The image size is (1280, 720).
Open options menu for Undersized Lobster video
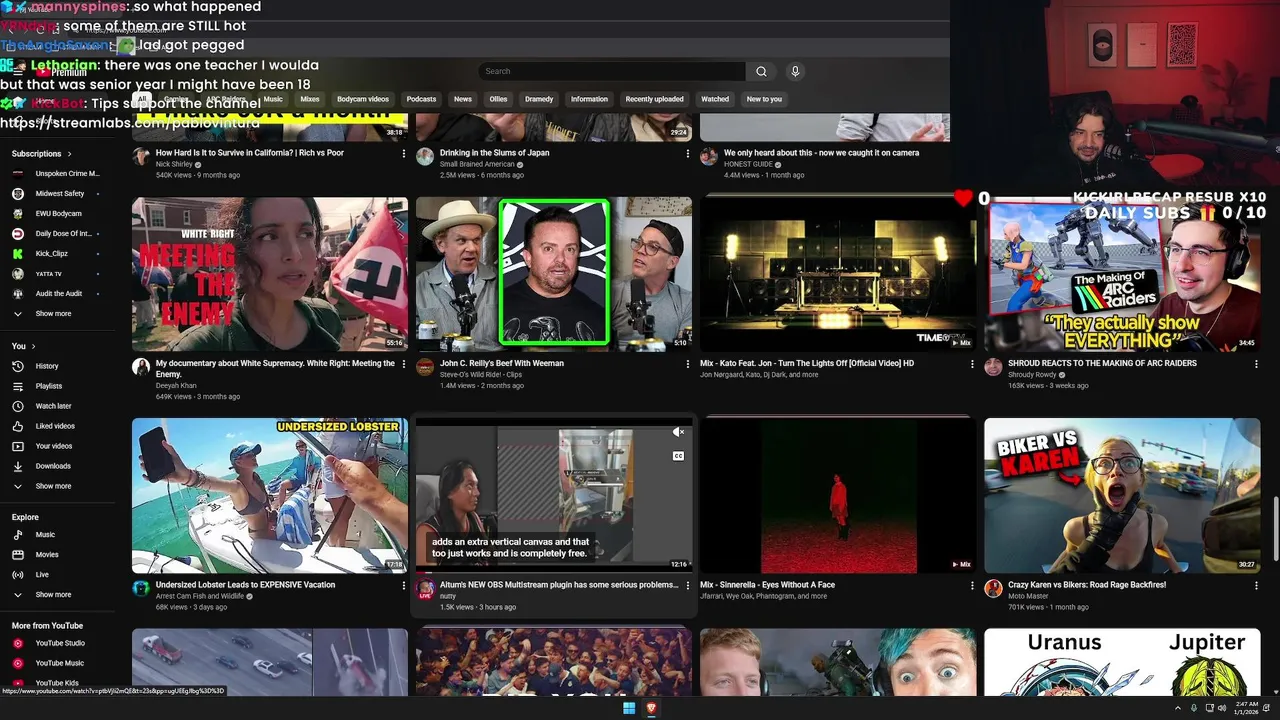[x=404, y=586]
